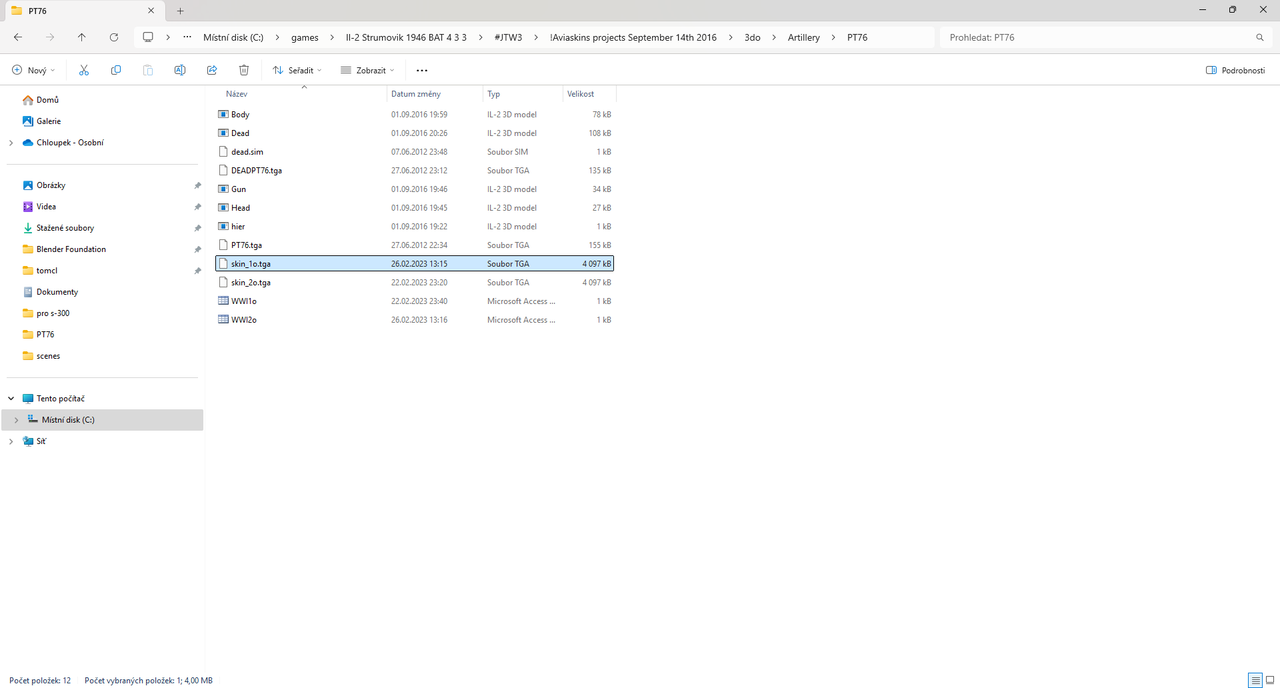Go back with the left arrow
The height and width of the screenshot is (688, 1280).
(18, 37)
